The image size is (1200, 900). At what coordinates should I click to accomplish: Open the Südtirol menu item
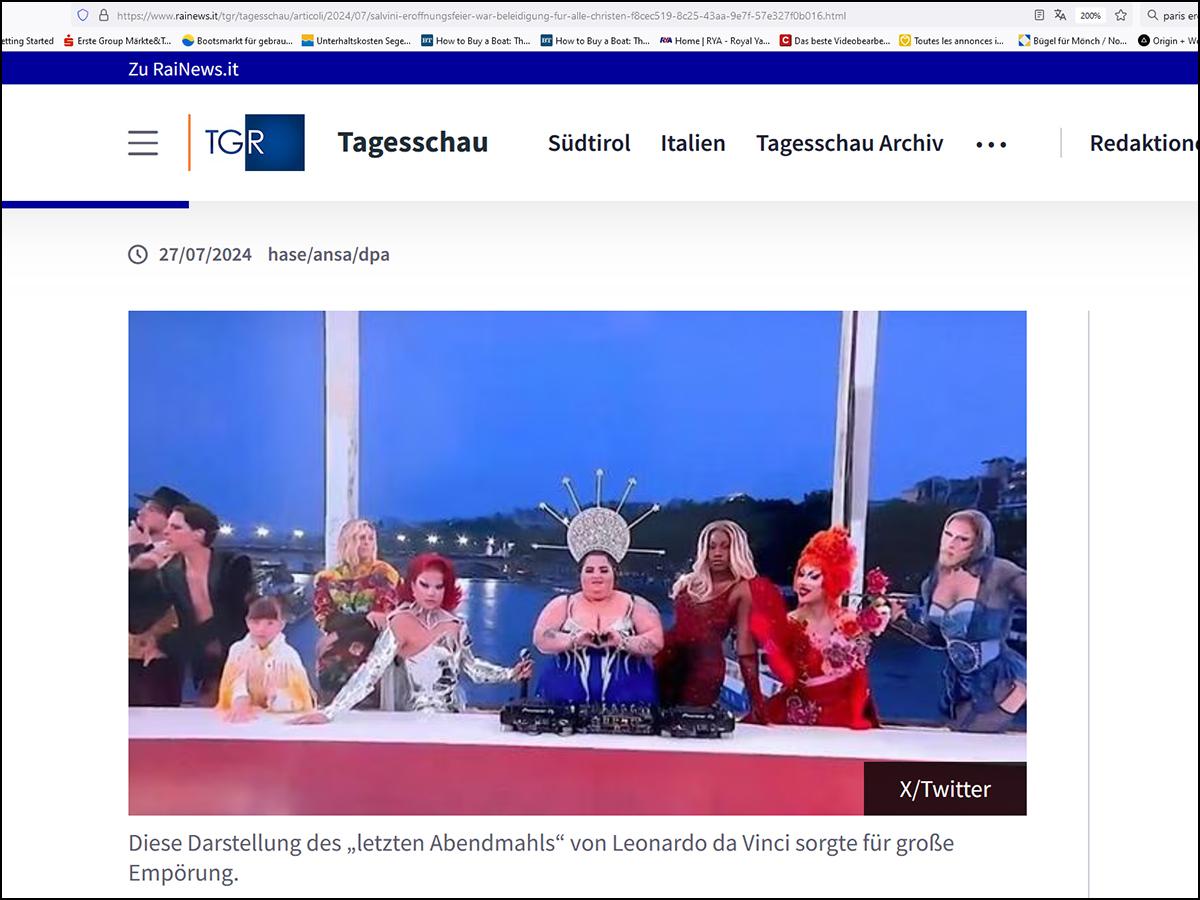point(589,143)
